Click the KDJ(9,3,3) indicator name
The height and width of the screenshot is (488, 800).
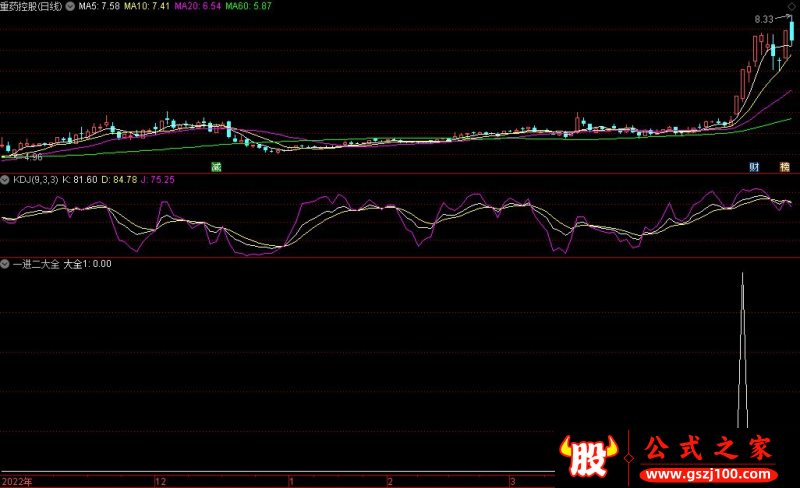pos(35,180)
